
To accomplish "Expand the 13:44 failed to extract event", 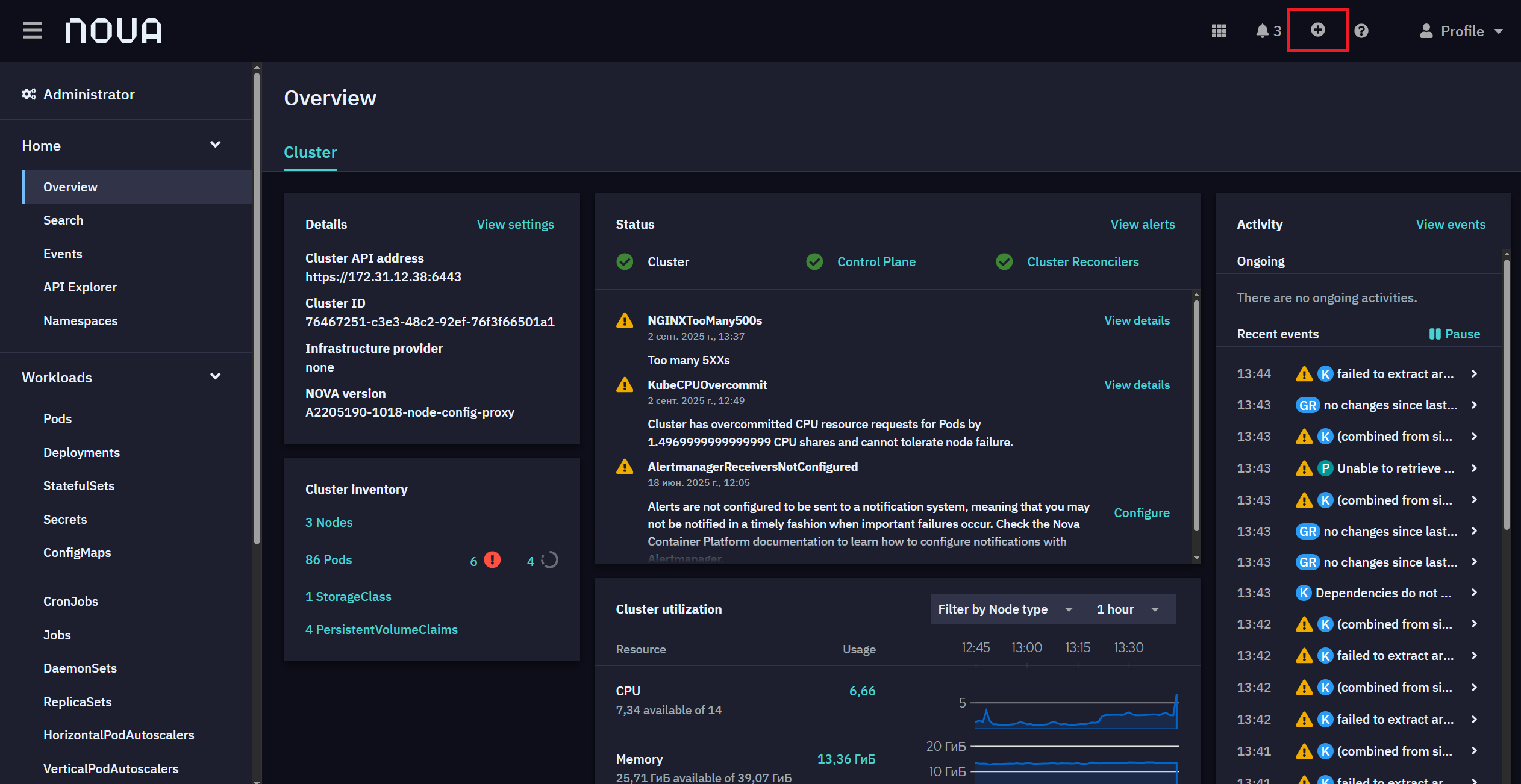I will [1474, 373].
